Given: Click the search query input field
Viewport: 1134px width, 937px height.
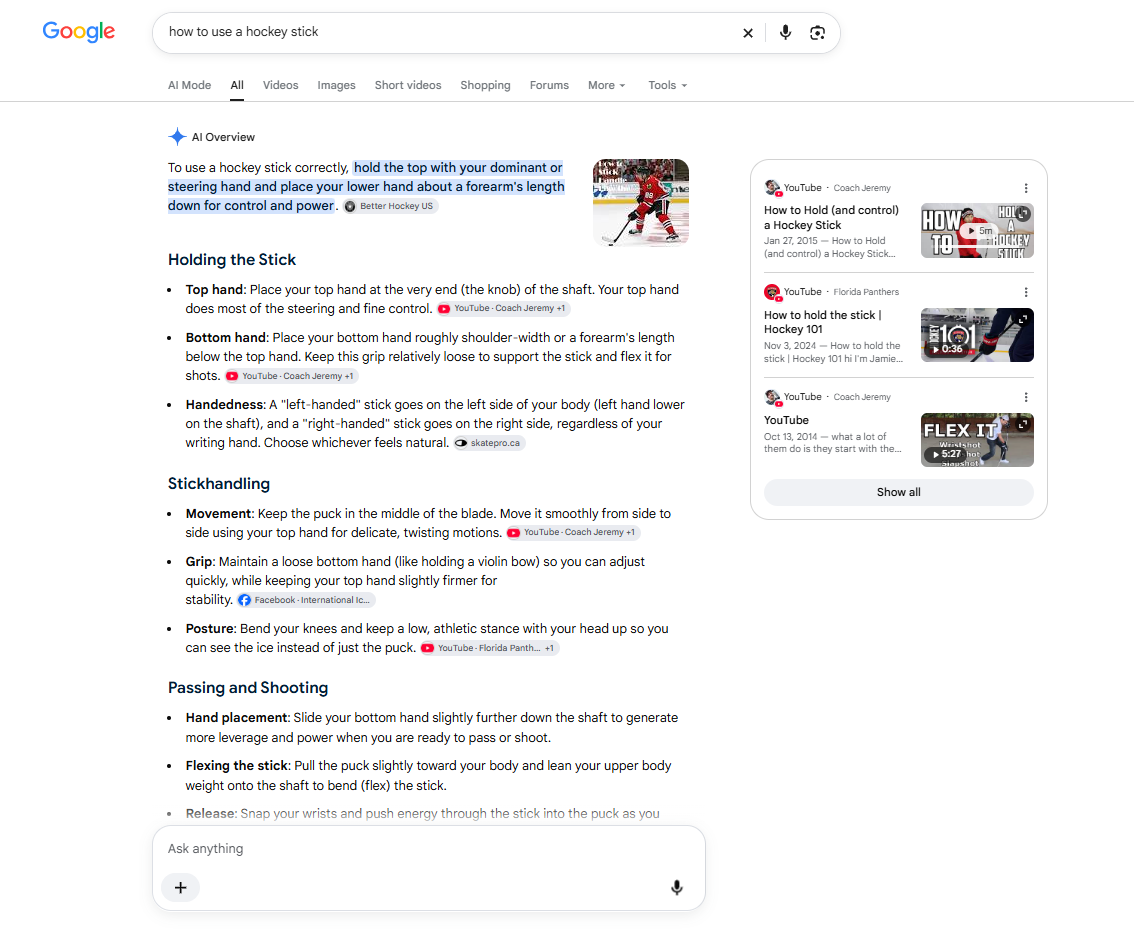Looking at the screenshot, I should coord(448,32).
